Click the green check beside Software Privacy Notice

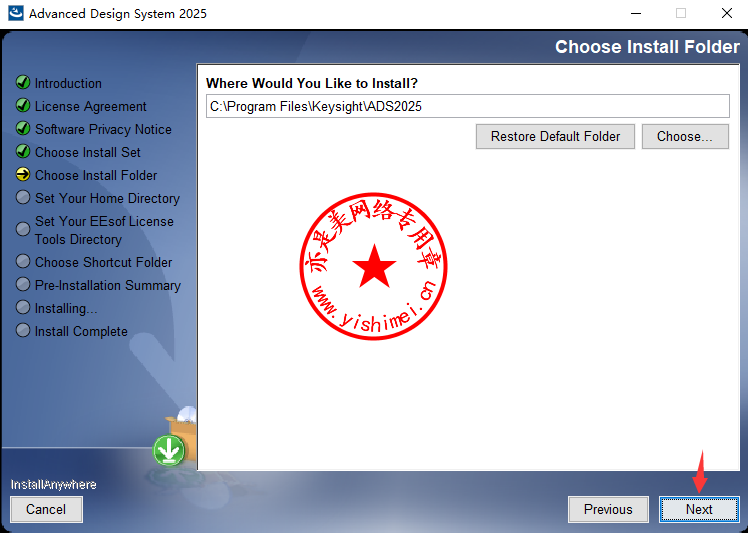tap(22, 128)
